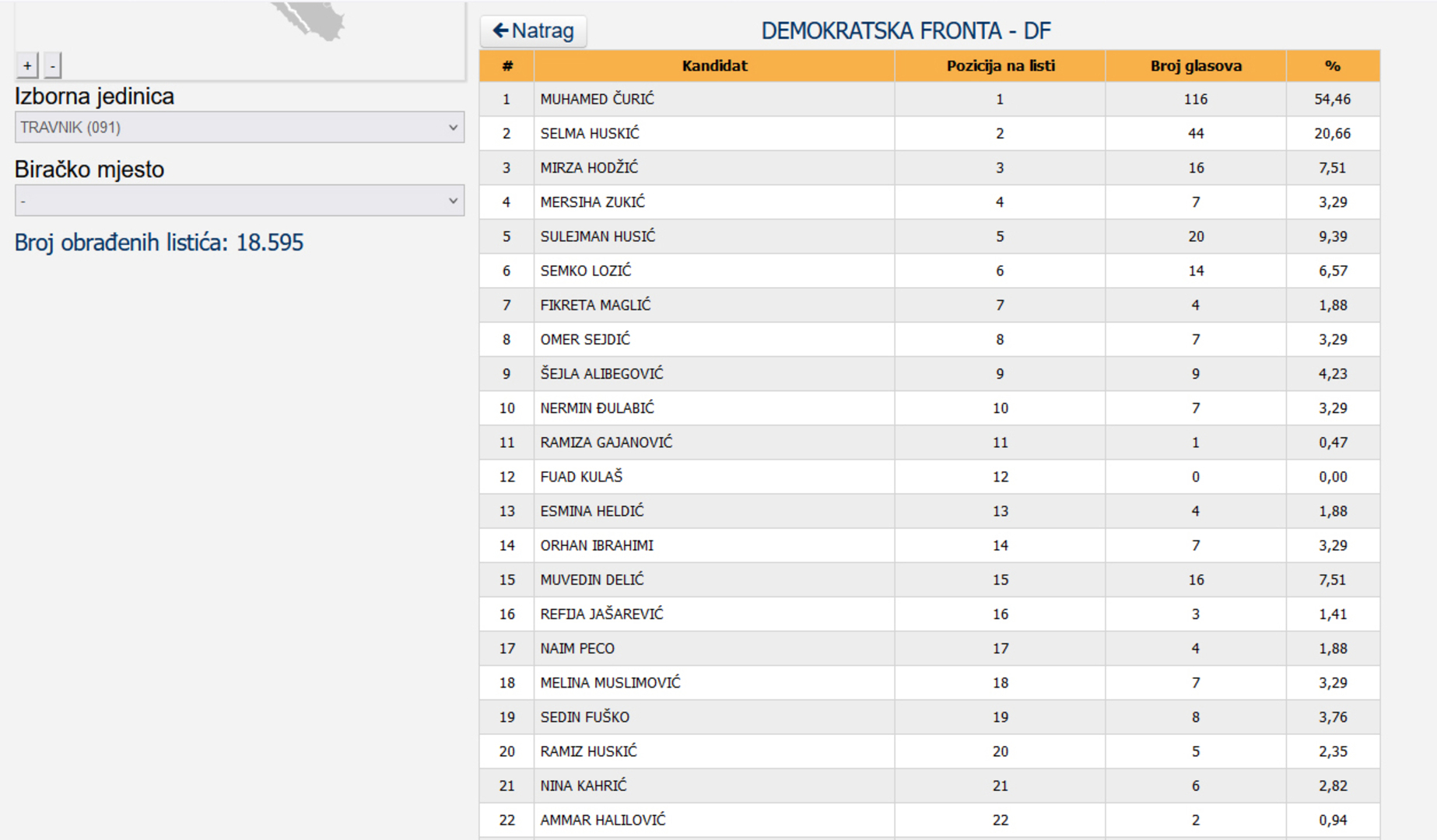Click on ŠEJLA ALIBEGOVIĆ candidate name
The width and height of the screenshot is (1437, 840).
click(601, 374)
